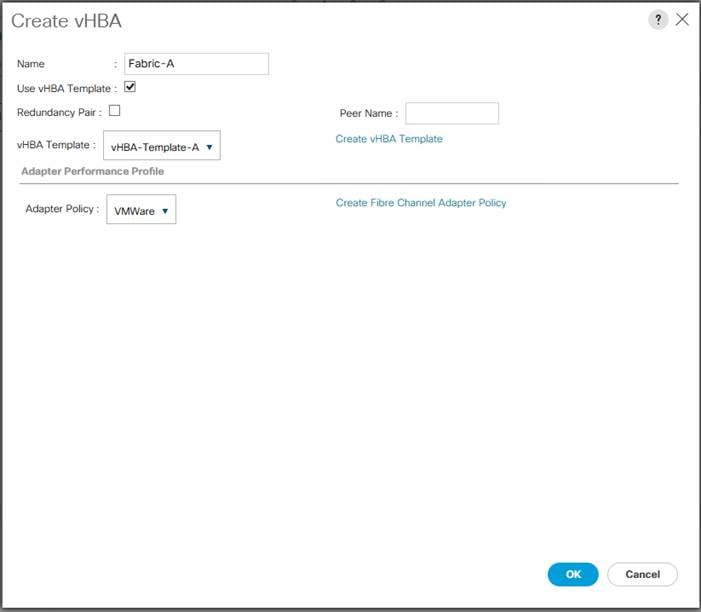
Task: Click the Peer Name label
Action: pos(366,113)
